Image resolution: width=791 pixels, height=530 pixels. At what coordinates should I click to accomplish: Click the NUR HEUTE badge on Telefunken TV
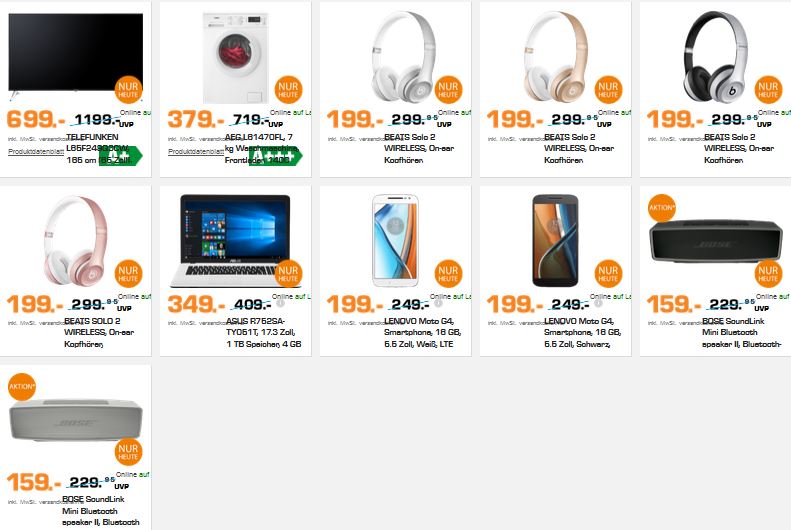[x=128, y=90]
